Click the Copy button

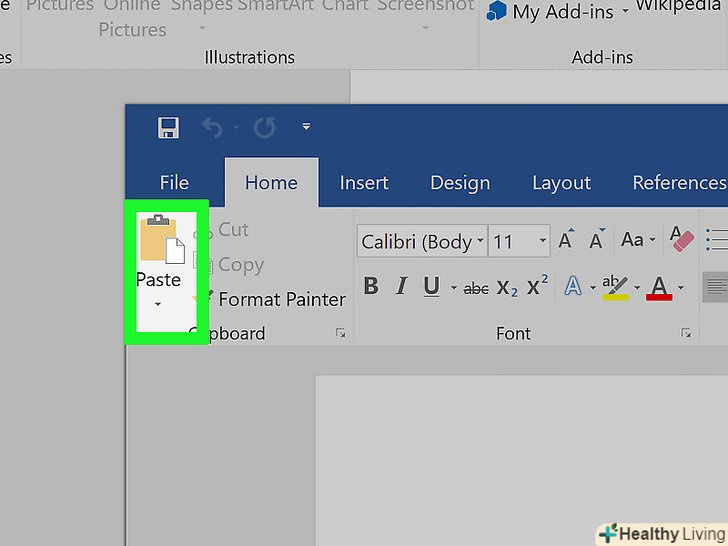(239, 265)
